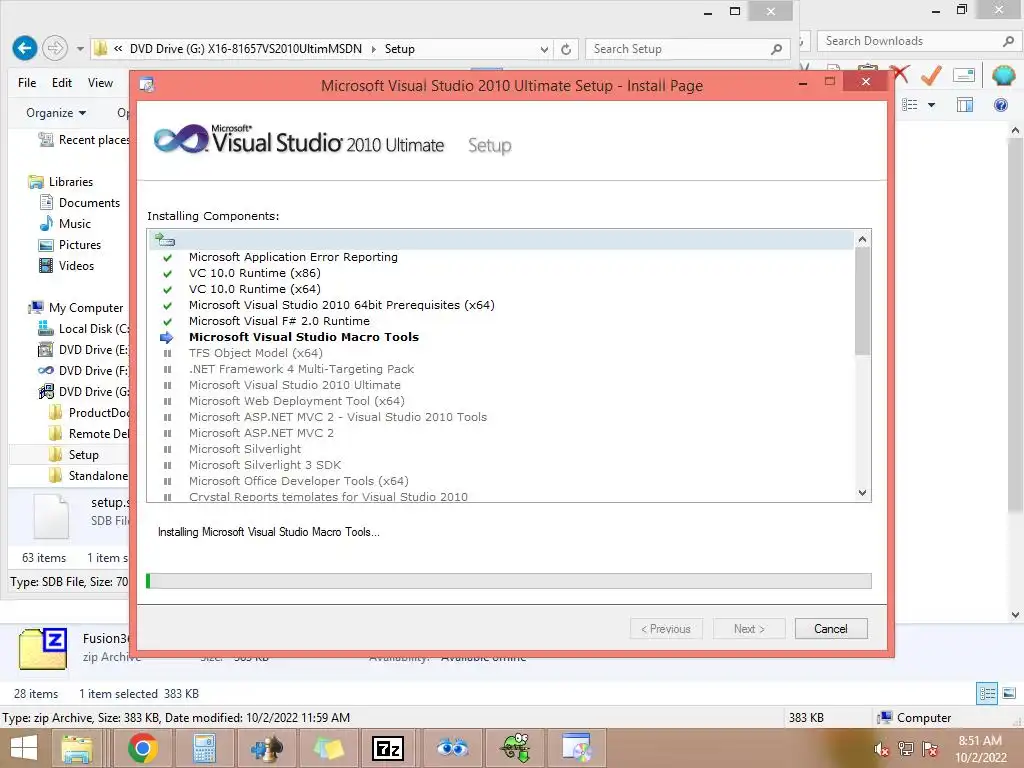Click the Microsoft Silverlight 3 SDK entry
The width and height of the screenshot is (1024, 768).
coord(264,465)
